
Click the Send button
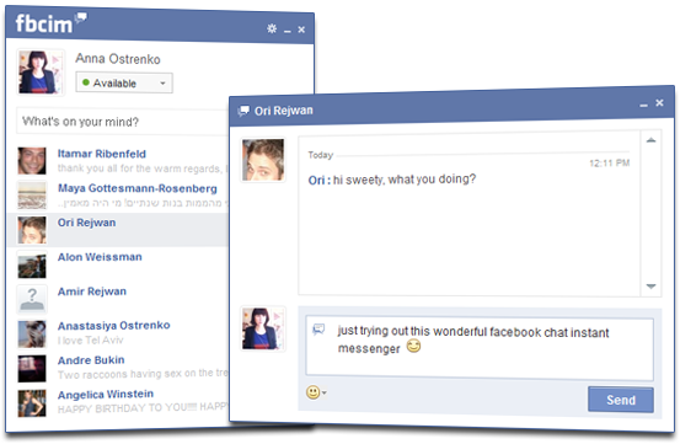[621, 400]
